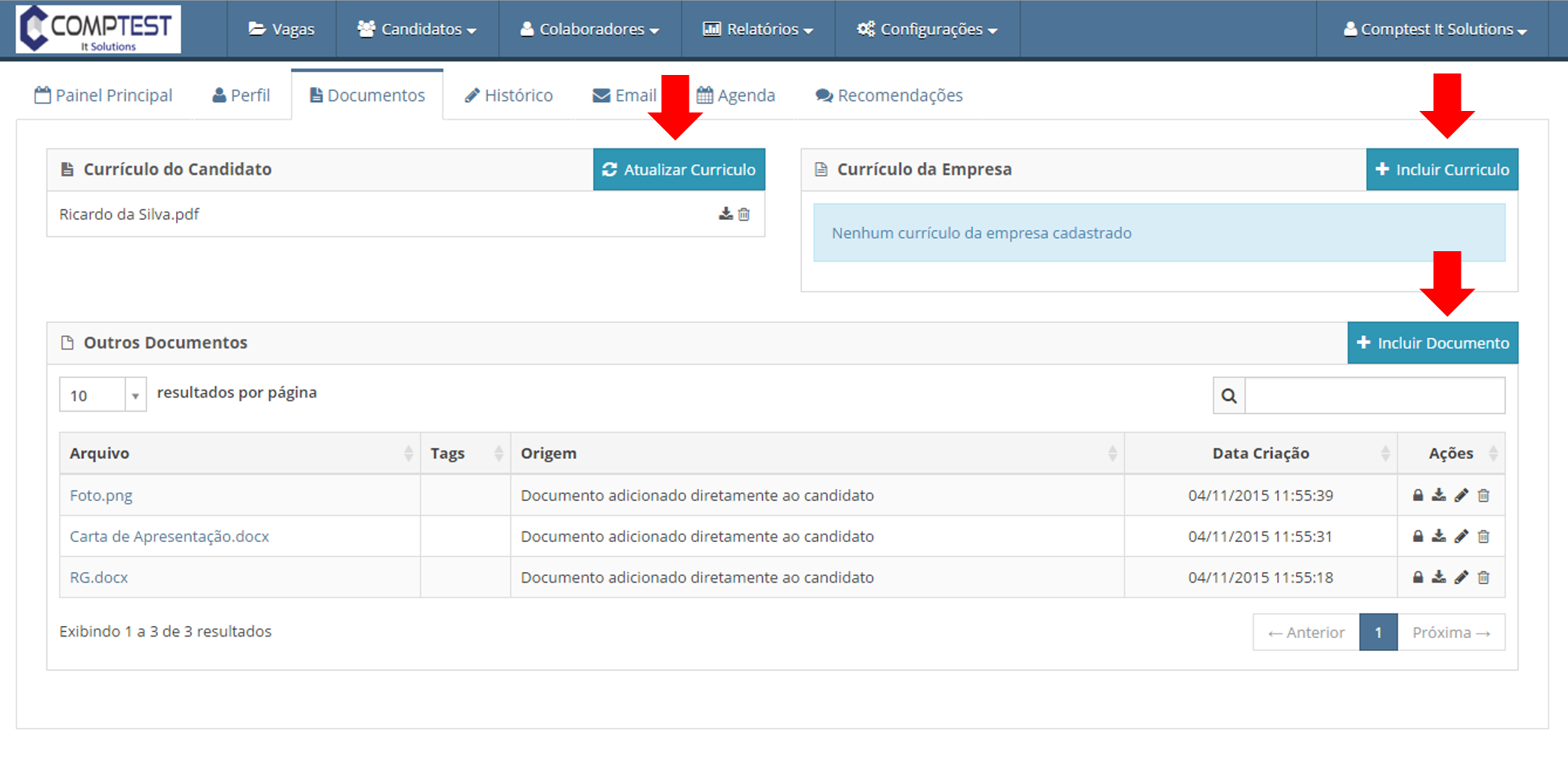Edit the Carta de Apresentação.docx entry
Screen dimensions: 1568x773
(x=1462, y=537)
